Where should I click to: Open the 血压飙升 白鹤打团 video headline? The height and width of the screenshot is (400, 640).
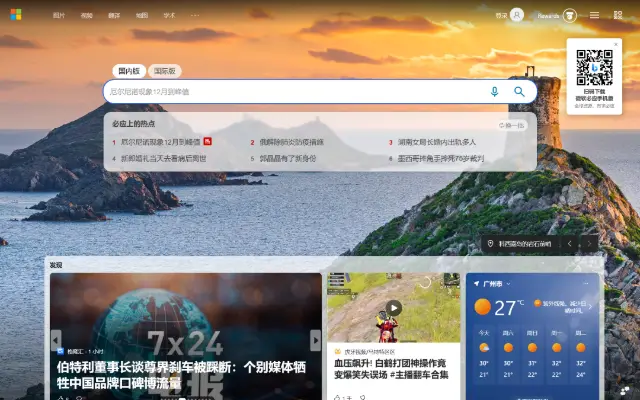[391, 369]
